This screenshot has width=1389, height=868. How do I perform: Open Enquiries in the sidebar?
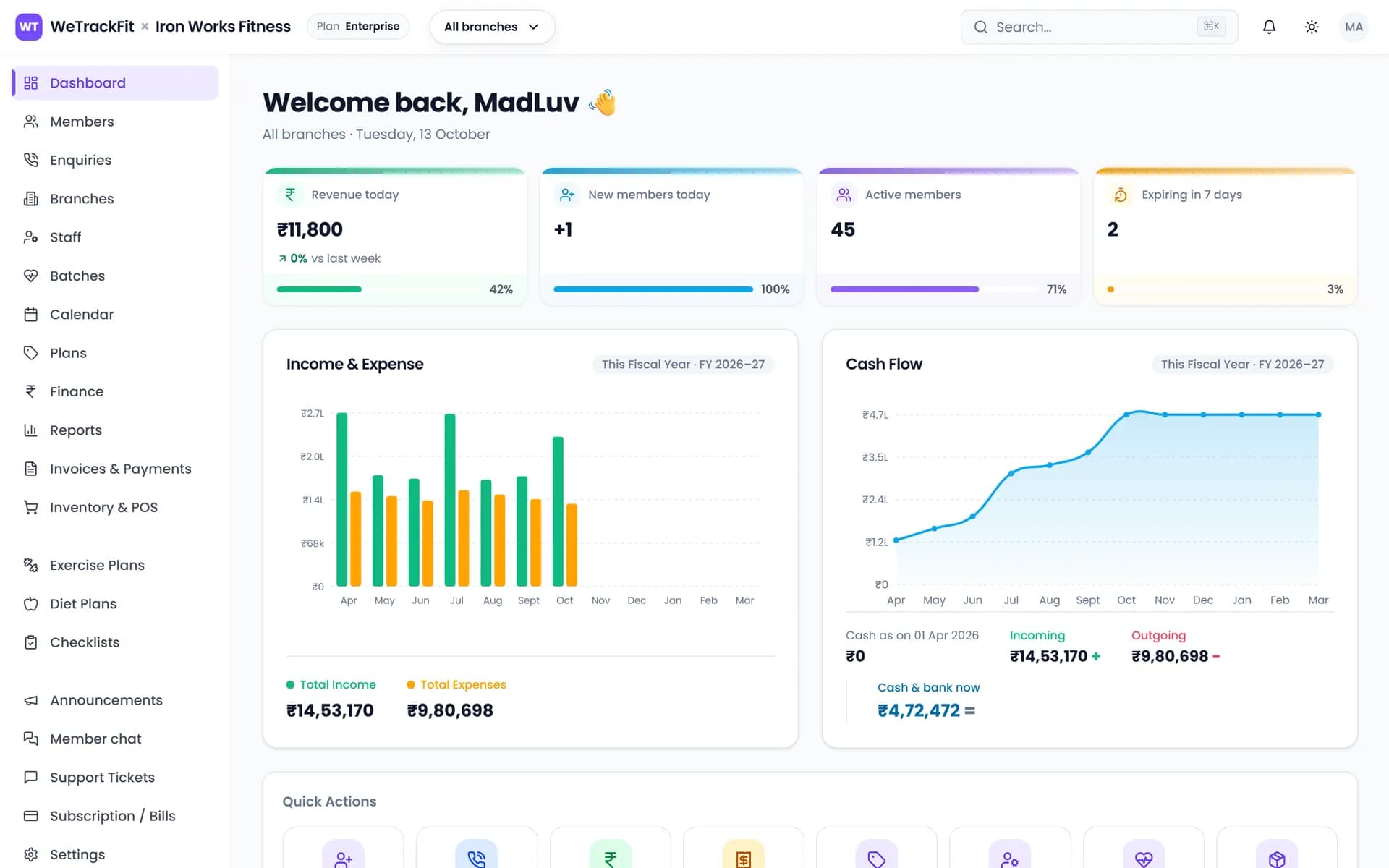[116, 160]
